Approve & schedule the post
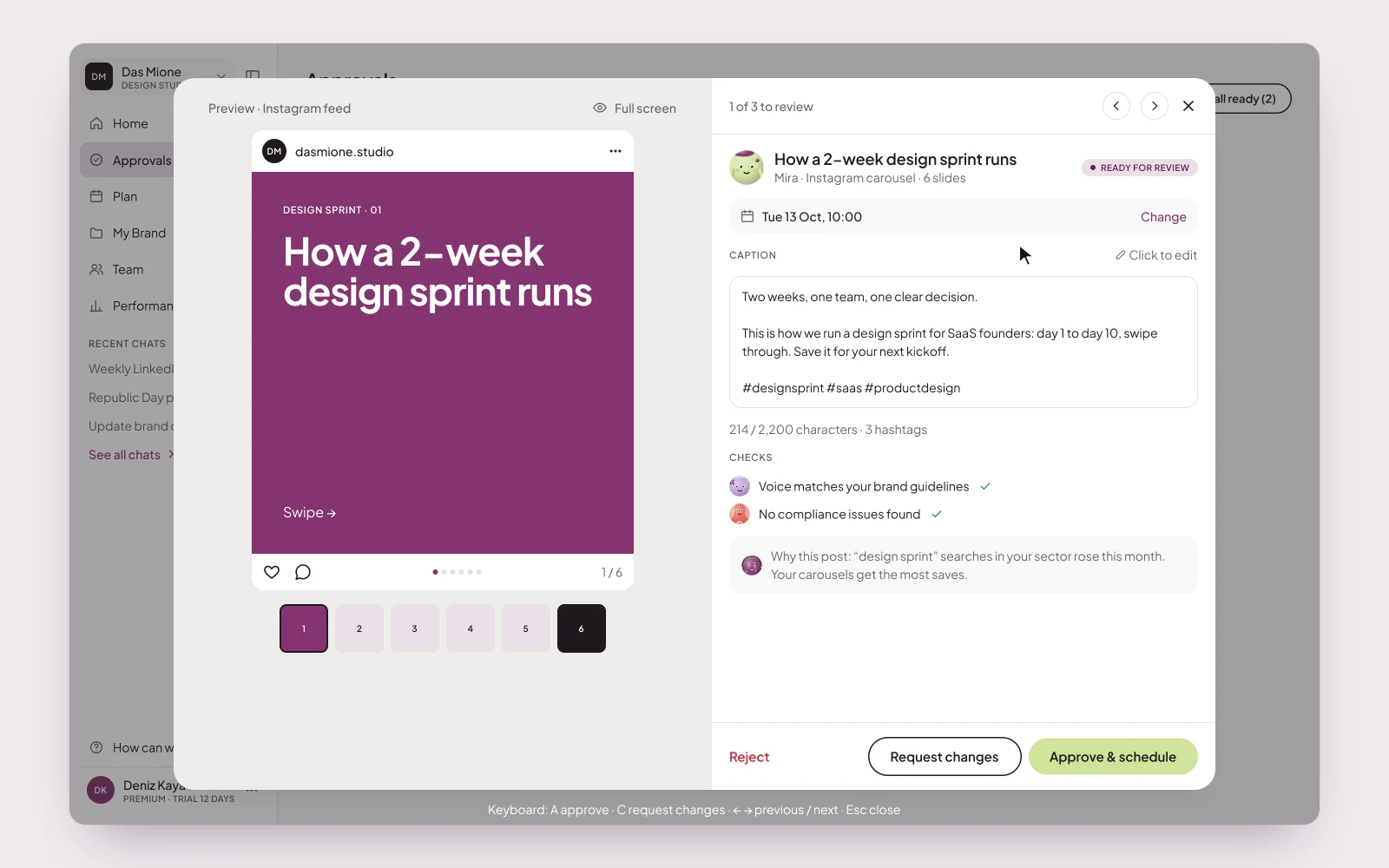 (x=1113, y=757)
